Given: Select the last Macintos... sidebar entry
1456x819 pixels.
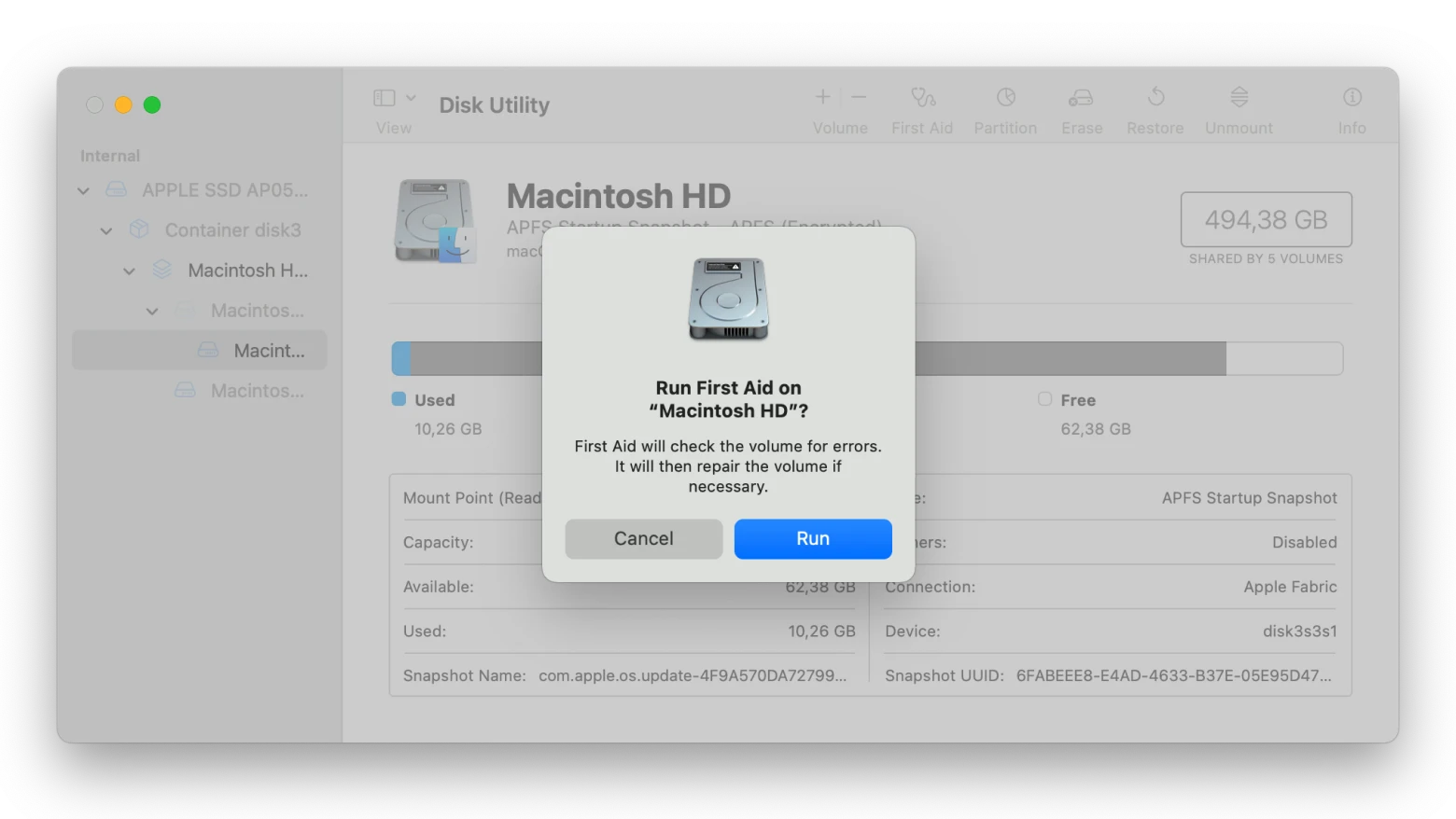Looking at the screenshot, I should click(x=257, y=391).
